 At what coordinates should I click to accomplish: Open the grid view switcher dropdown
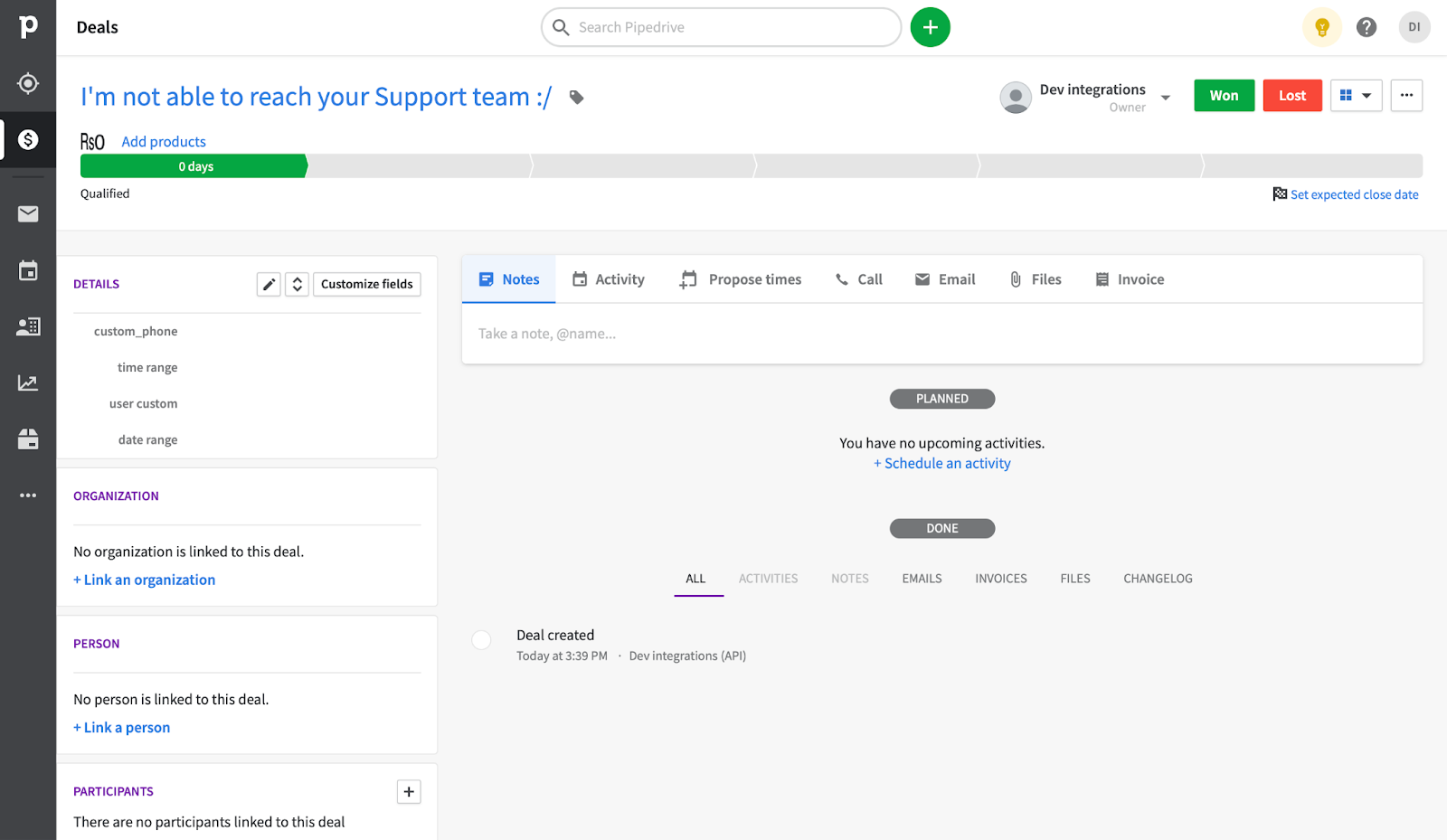coord(1355,96)
